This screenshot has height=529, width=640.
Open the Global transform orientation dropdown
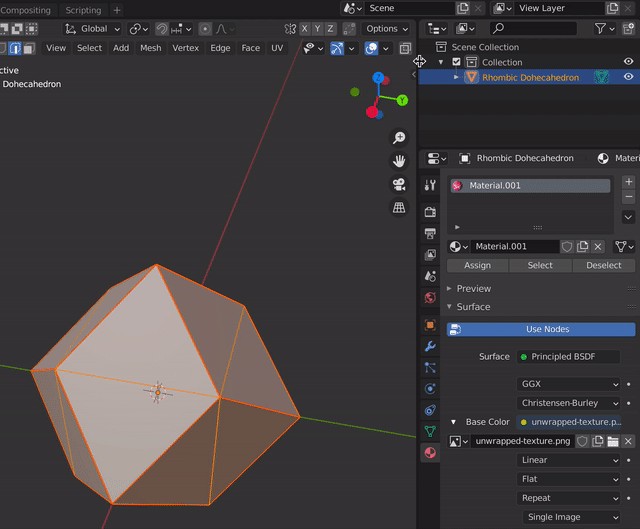coord(93,29)
